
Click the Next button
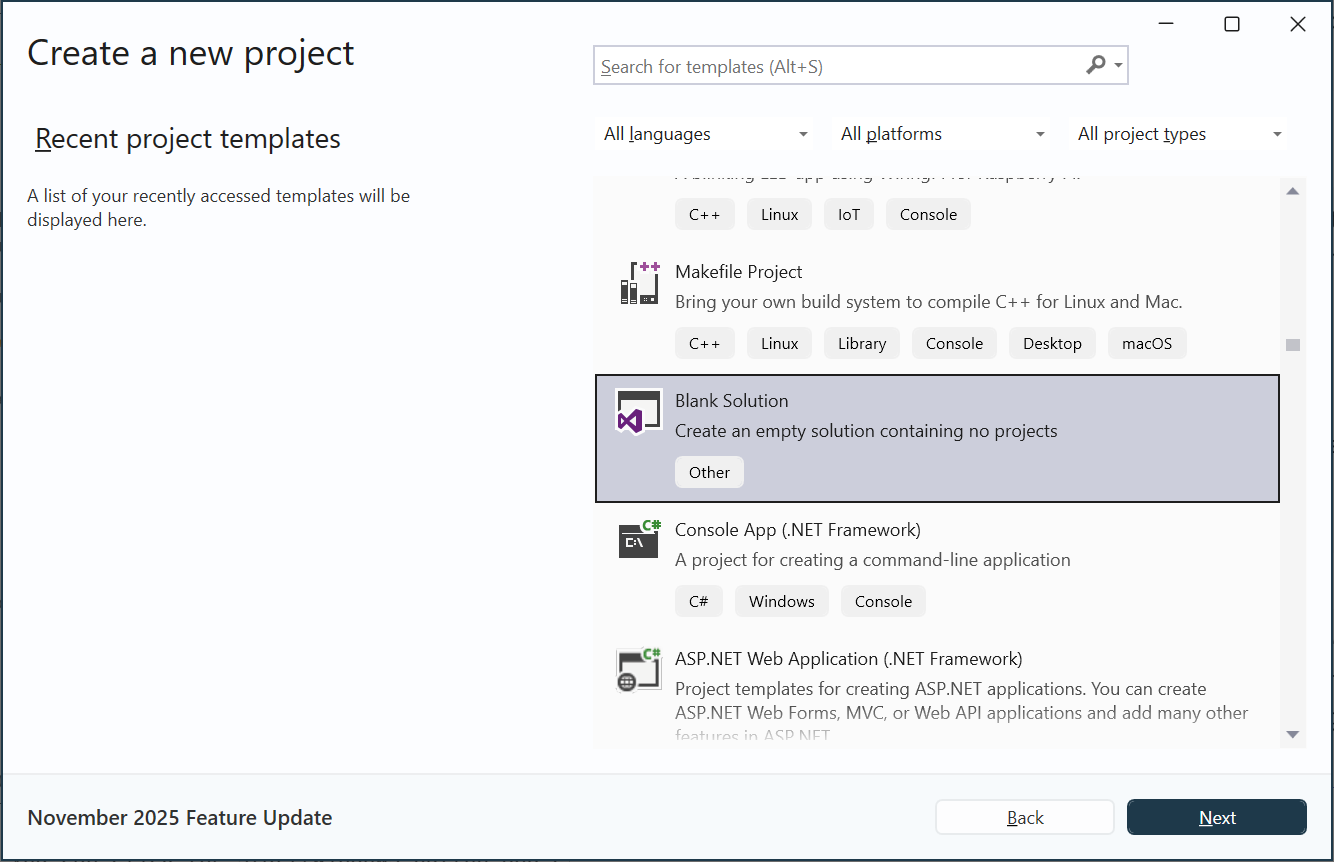1217,818
